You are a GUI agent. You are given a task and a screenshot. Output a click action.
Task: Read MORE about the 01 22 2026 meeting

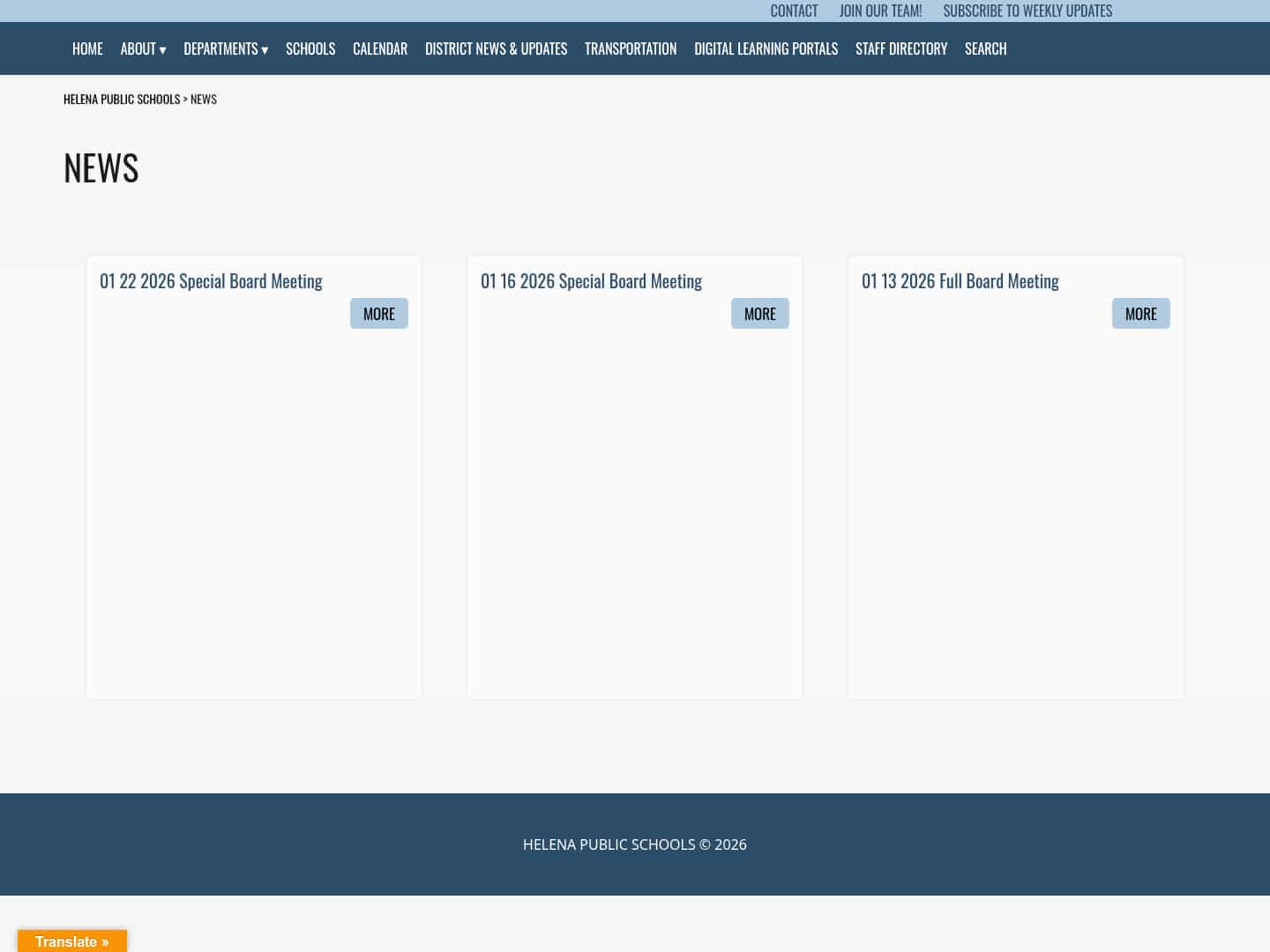pyautogui.click(x=378, y=313)
